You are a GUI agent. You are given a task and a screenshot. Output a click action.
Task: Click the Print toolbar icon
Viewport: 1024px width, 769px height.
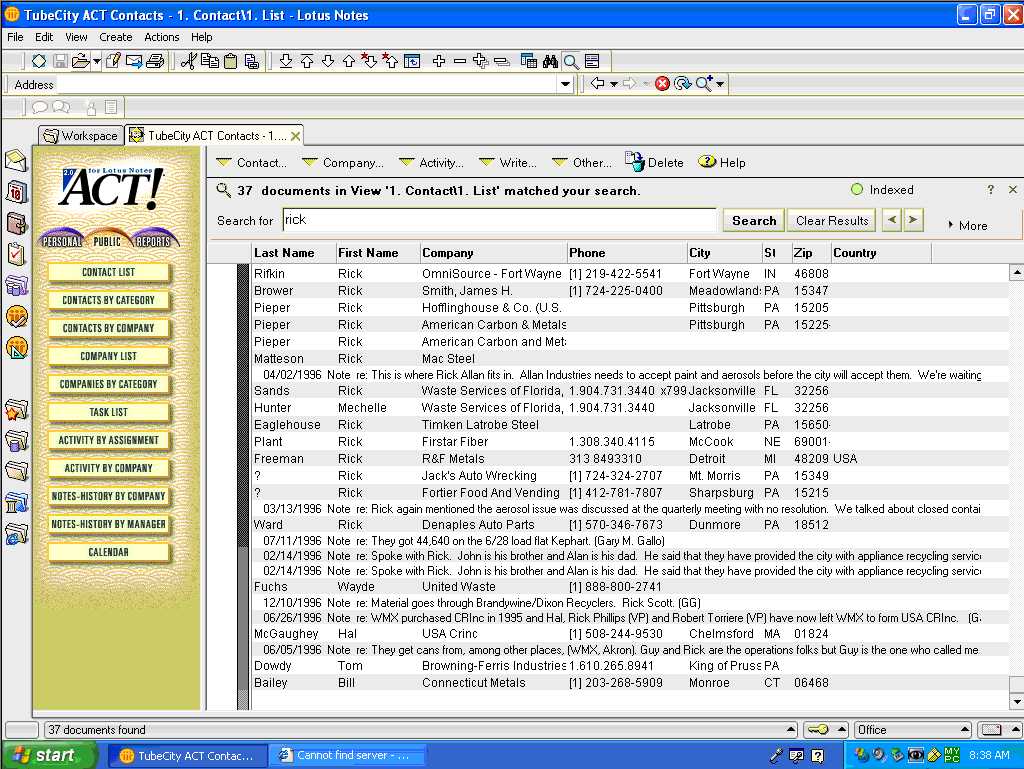(155, 61)
